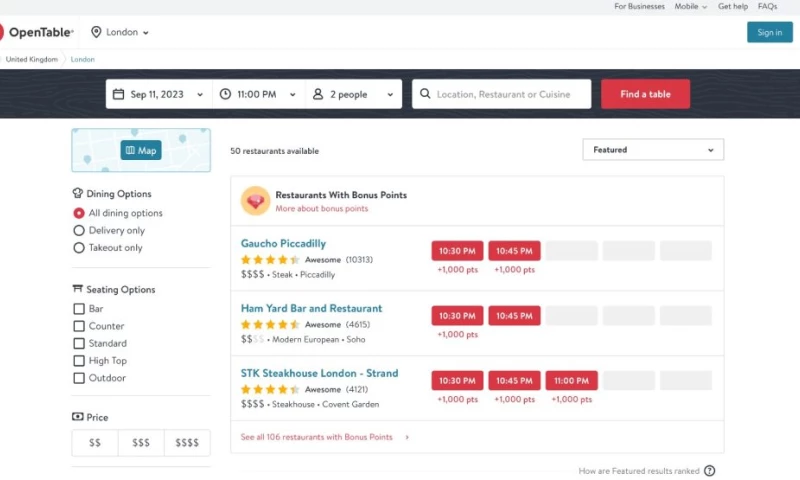Open the featured ranking help question icon
Image resolution: width=800 pixels, height=480 pixels.
click(710, 471)
